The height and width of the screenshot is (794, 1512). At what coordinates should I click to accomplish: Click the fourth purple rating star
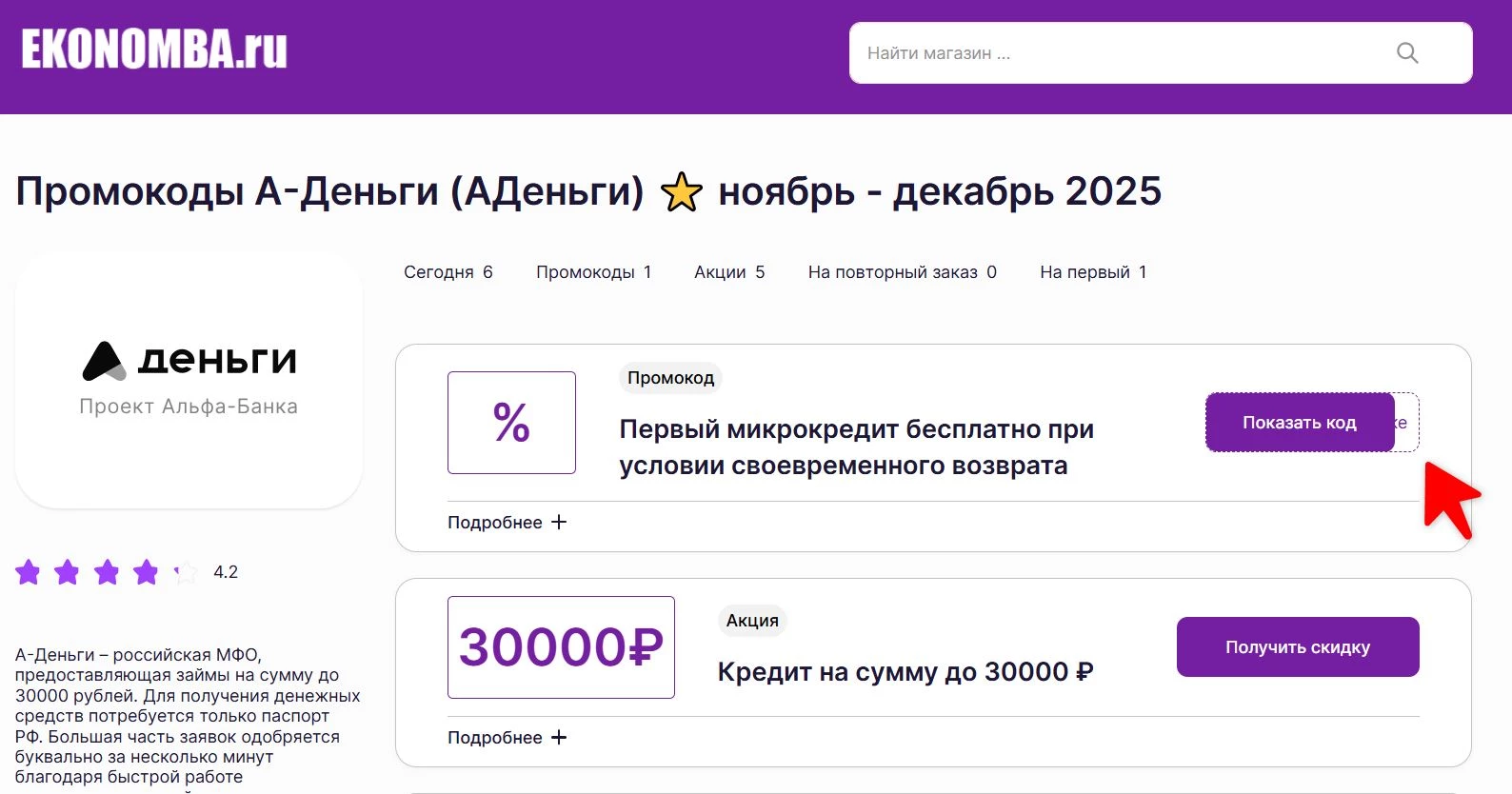(x=146, y=572)
